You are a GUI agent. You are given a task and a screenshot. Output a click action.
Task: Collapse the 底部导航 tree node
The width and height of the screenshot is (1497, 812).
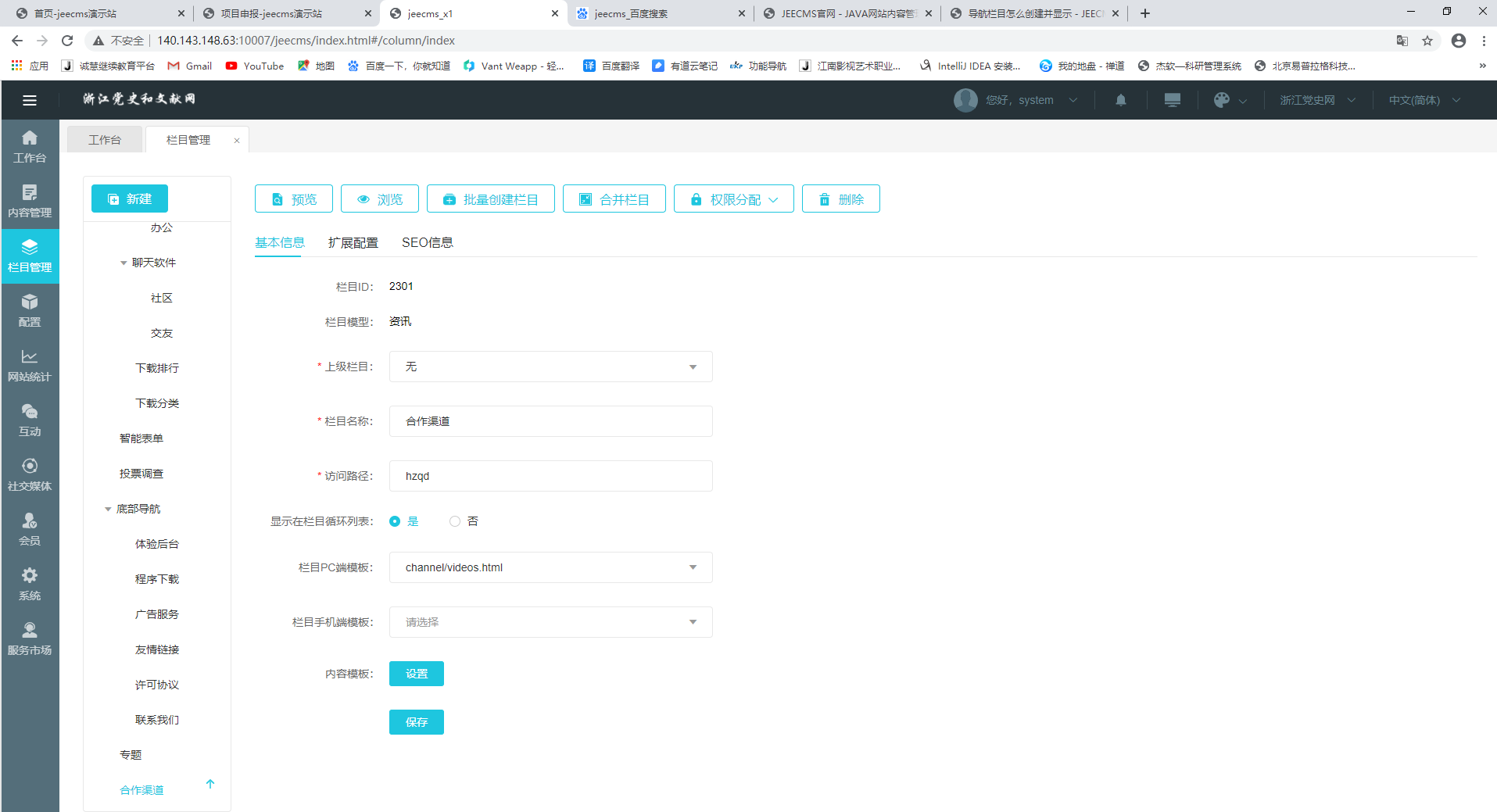(x=108, y=510)
